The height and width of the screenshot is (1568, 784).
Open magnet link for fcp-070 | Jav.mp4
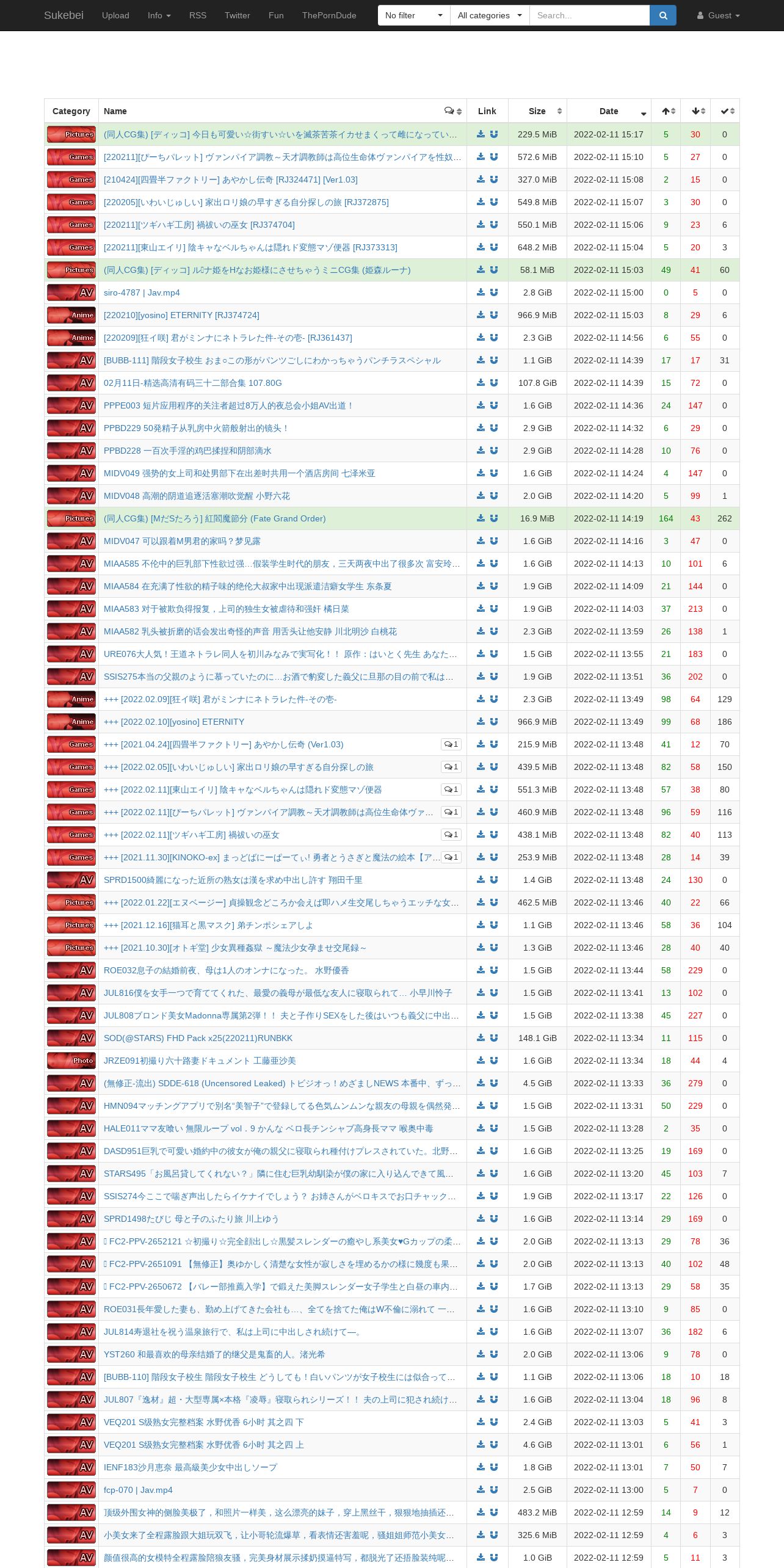(x=494, y=1490)
